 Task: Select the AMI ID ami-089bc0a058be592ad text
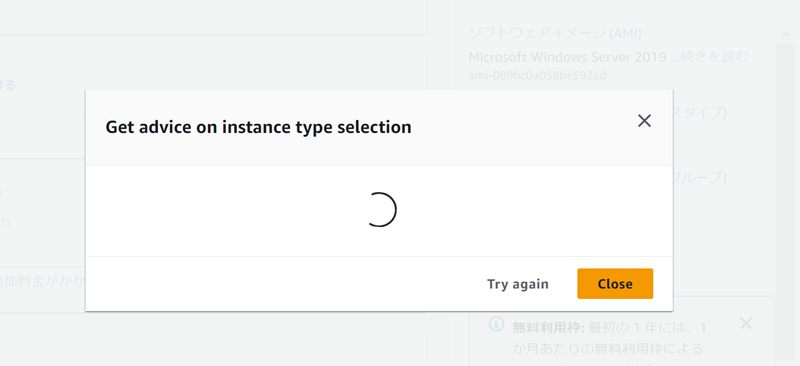tap(537, 76)
